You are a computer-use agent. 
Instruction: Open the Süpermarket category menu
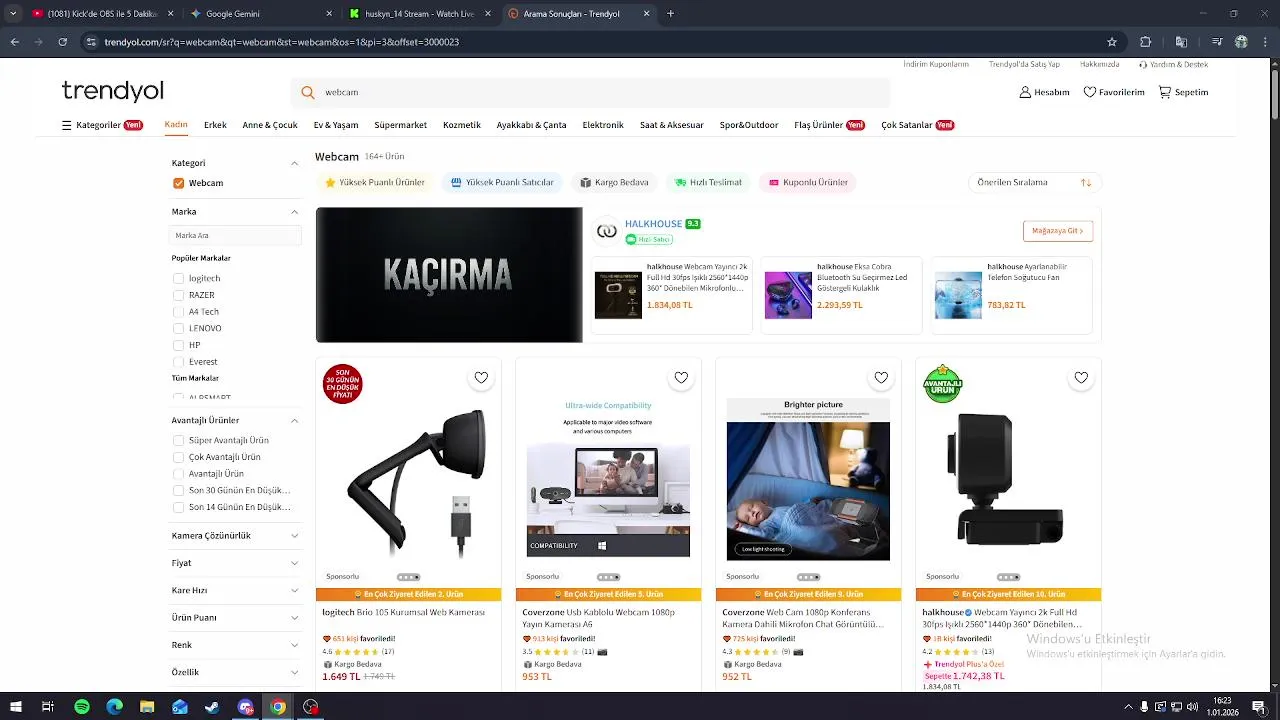point(400,125)
